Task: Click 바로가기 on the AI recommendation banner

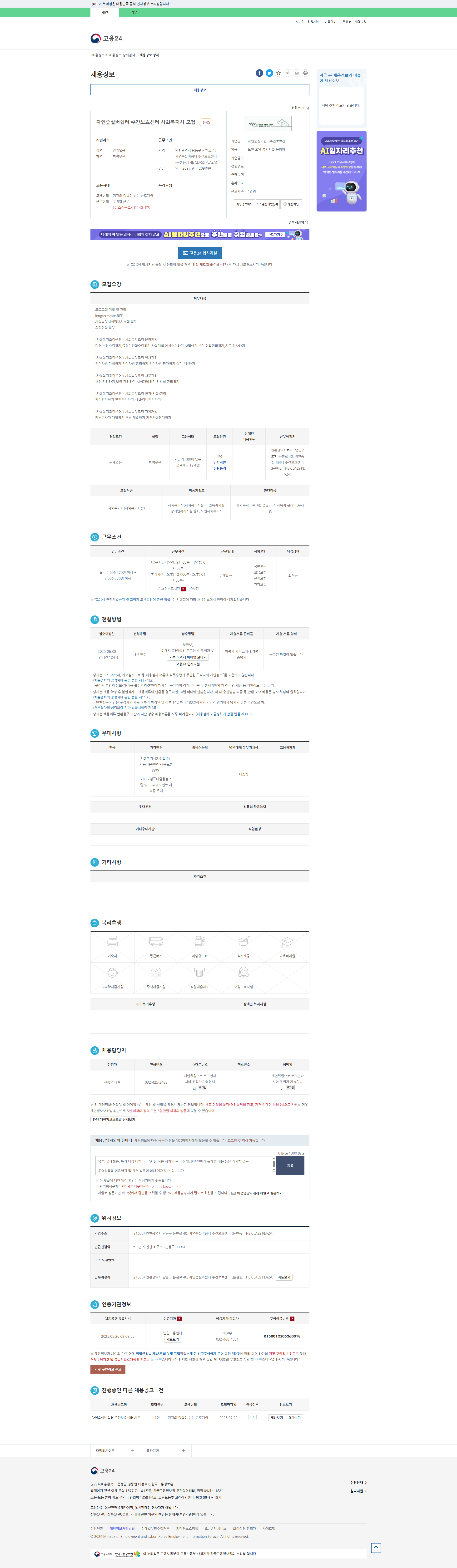Action: pos(275,234)
